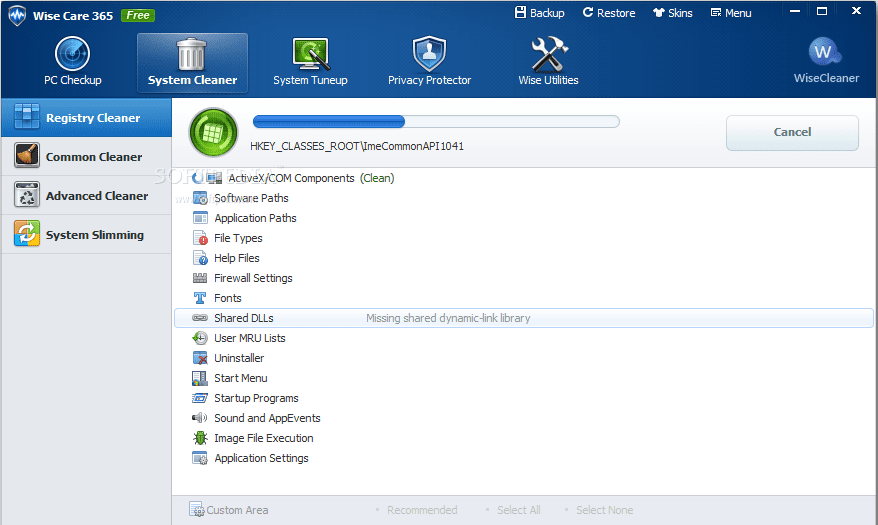Viewport: 878px width, 525px height.
Task: Open the System Tuneup section
Action: (x=310, y=62)
